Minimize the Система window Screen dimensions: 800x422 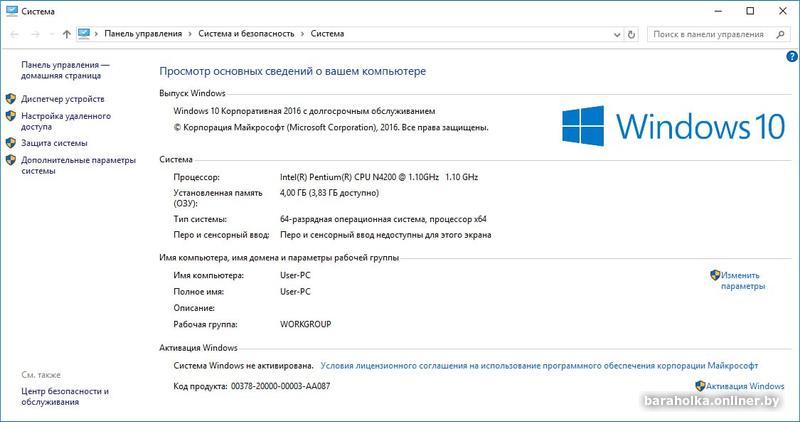click(x=718, y=11)
